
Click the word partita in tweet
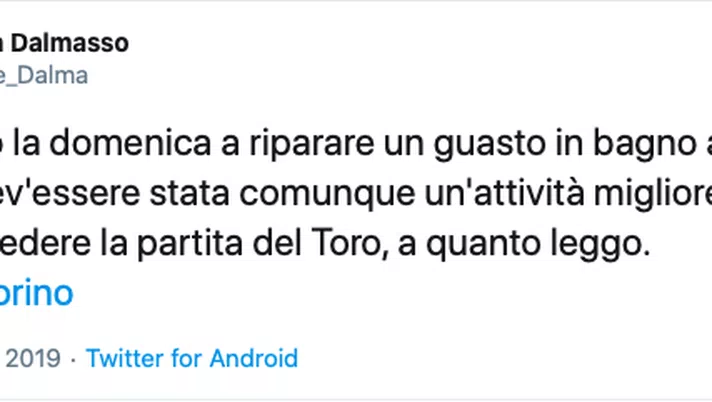click(x=190, y=245)
